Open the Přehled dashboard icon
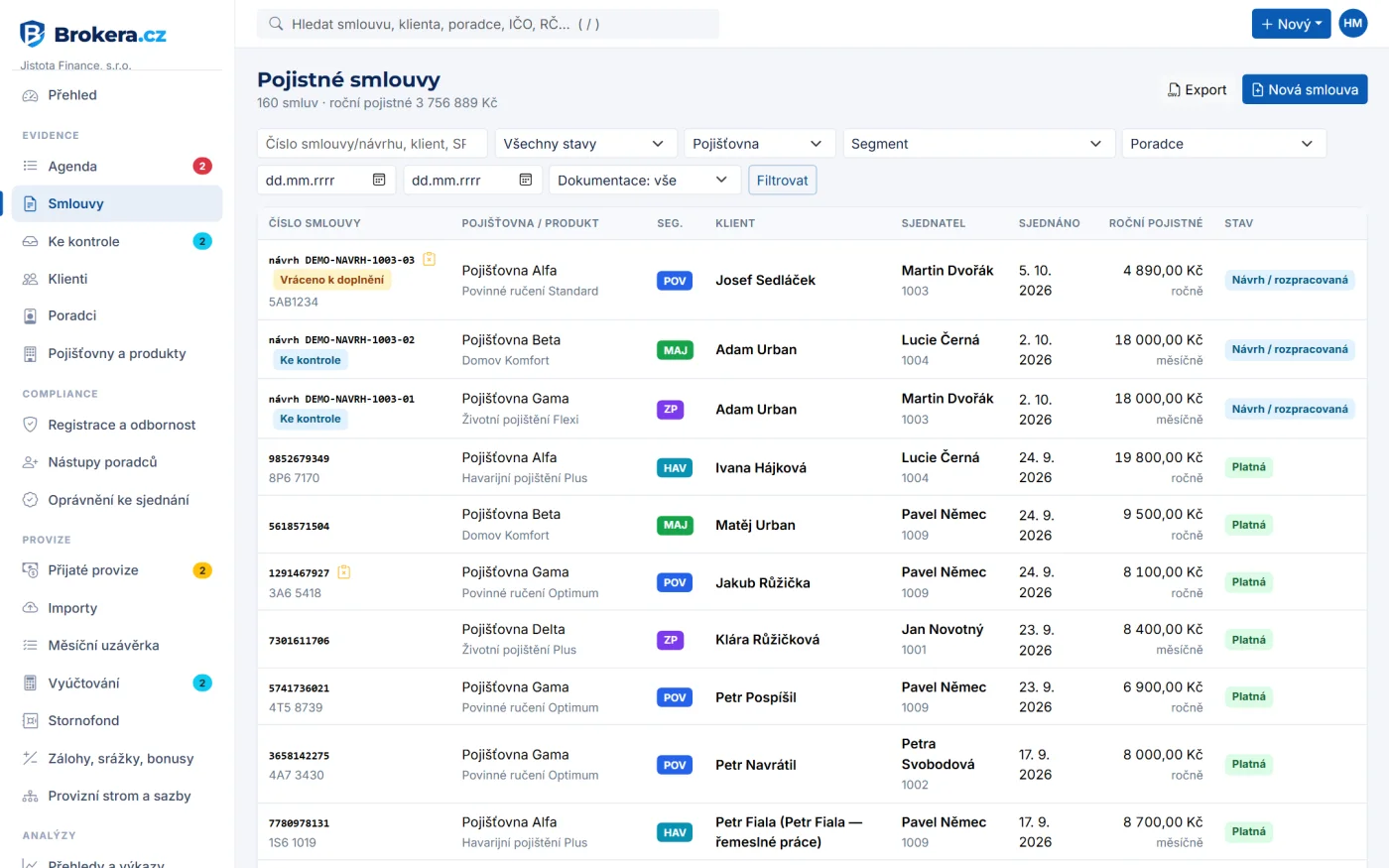The image size is (1389, 868). click(x=30, y=95)
